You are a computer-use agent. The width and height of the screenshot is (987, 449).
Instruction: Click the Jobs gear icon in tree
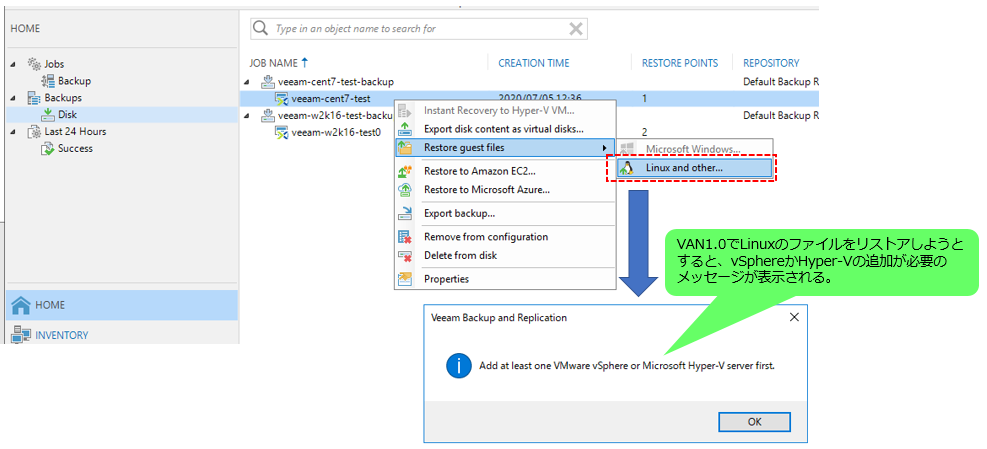click(34, 64)
